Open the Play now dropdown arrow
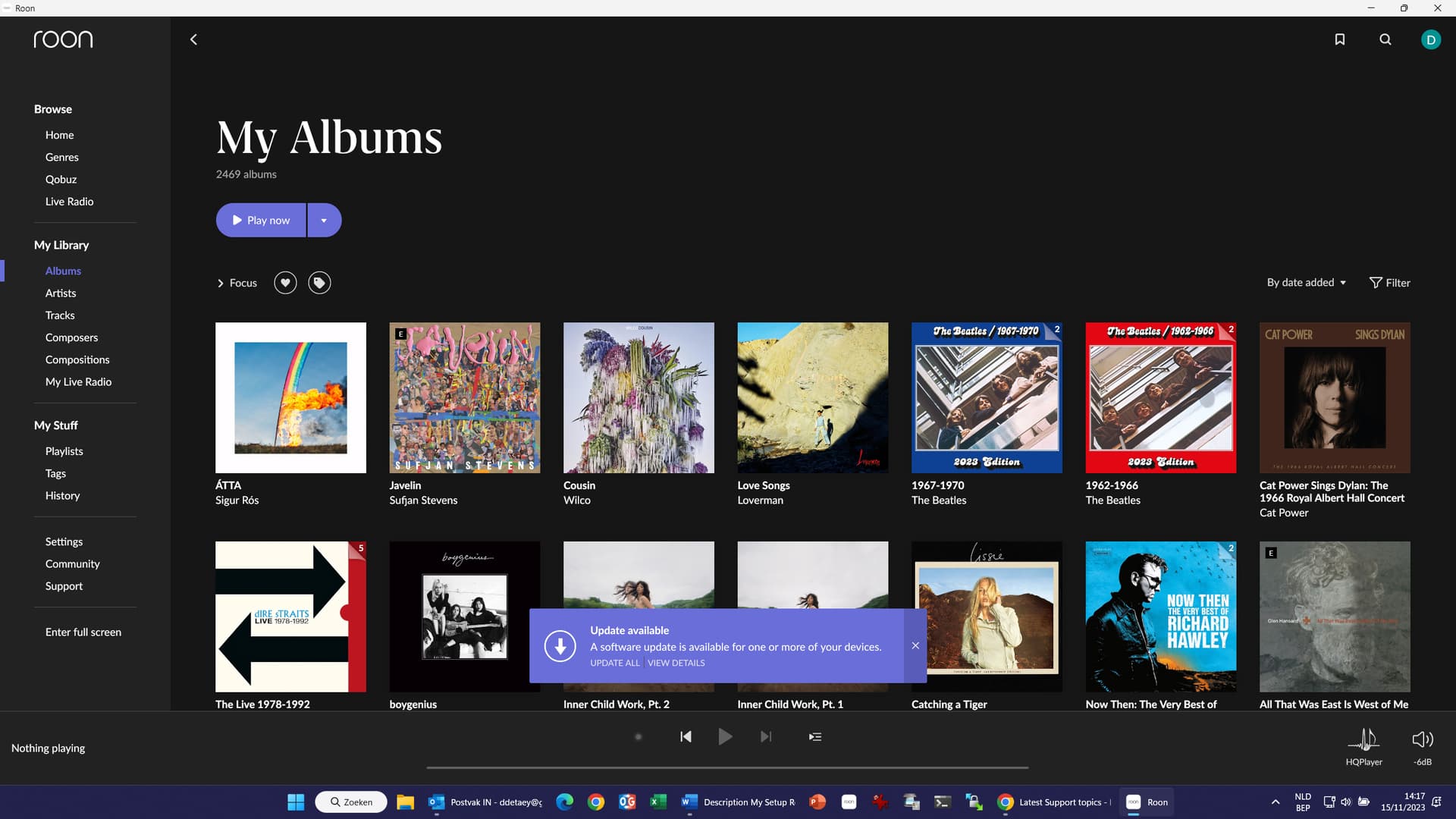Screen dimensions: 1456x819 coord(324,220)
